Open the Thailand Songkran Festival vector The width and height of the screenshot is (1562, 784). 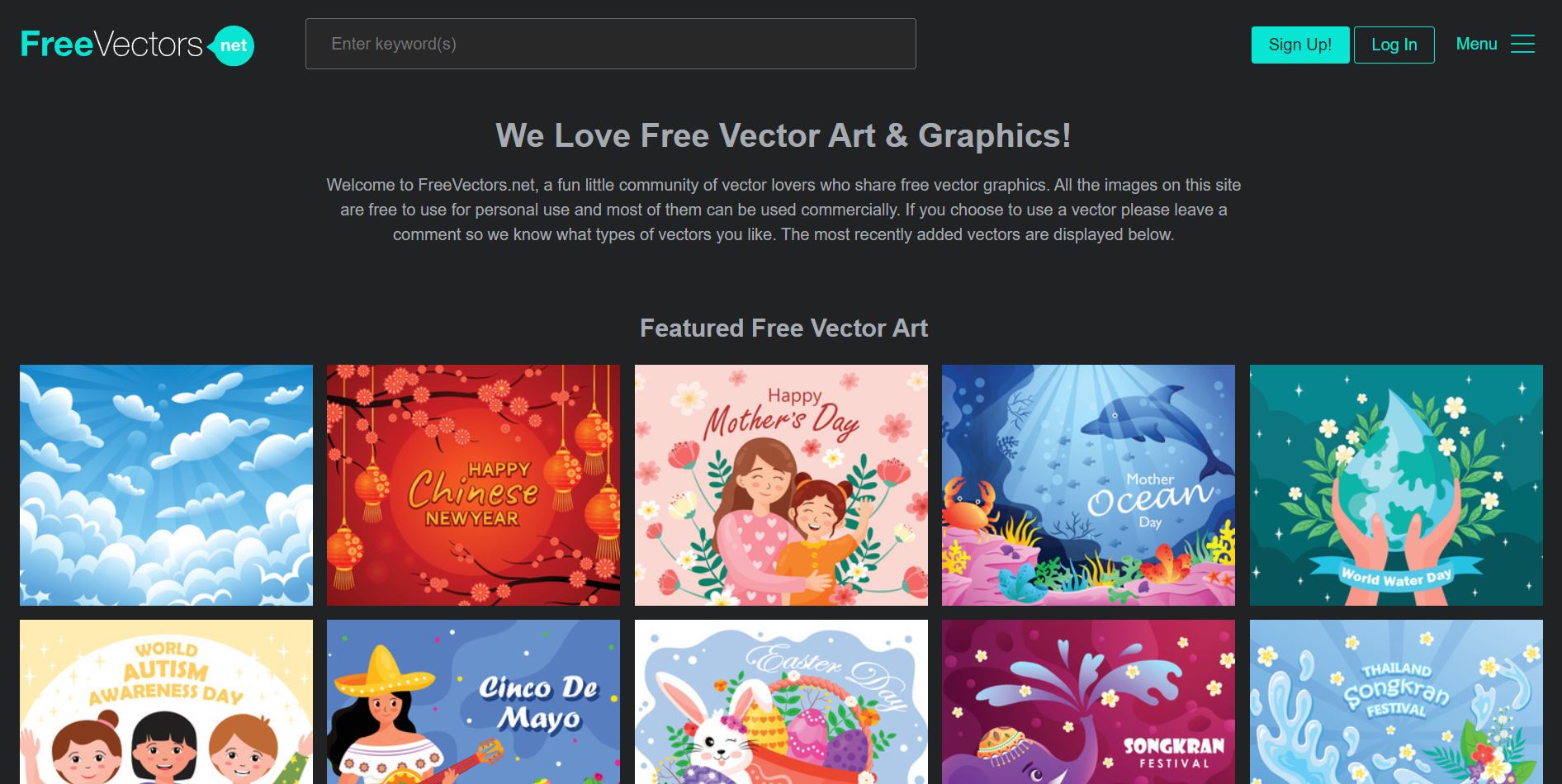click(x=1396, y=701)
